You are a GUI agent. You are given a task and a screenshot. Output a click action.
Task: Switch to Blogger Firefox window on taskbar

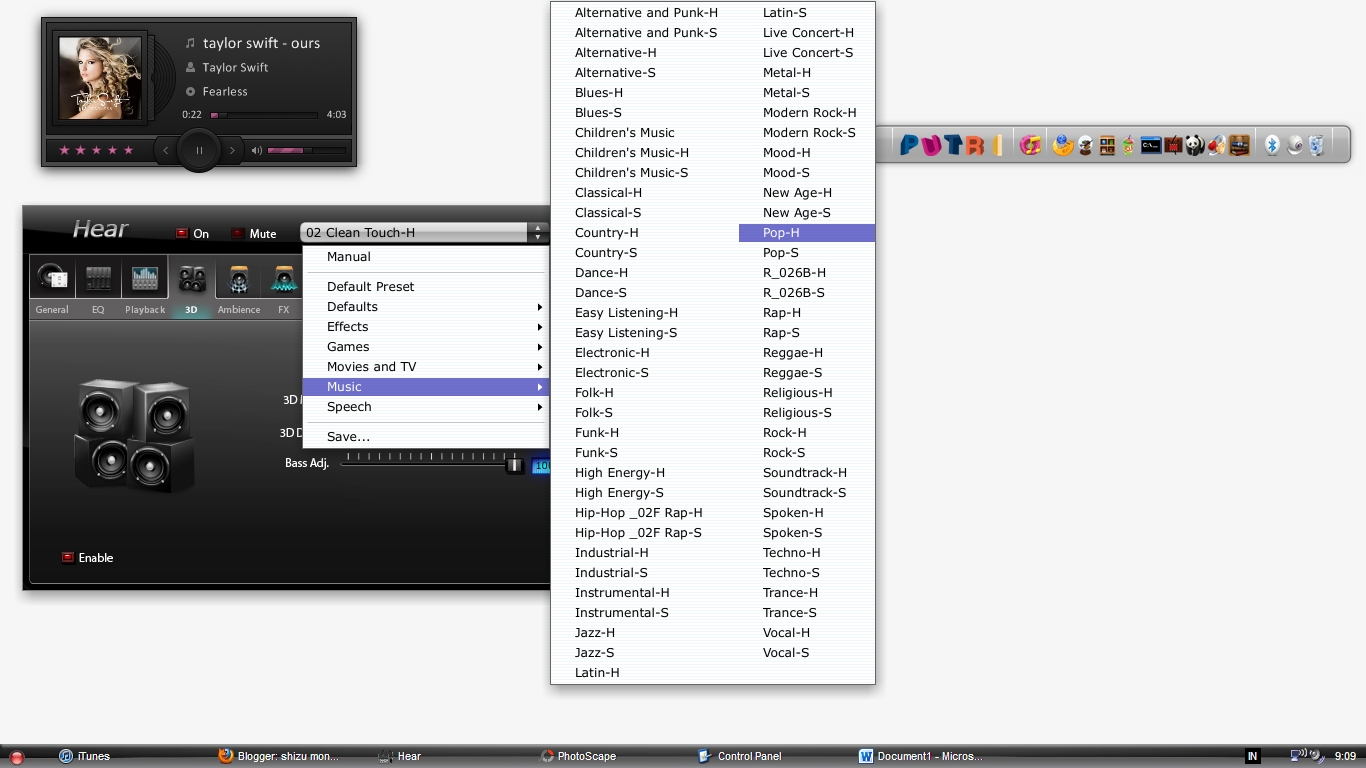click(x=280, y=756)
